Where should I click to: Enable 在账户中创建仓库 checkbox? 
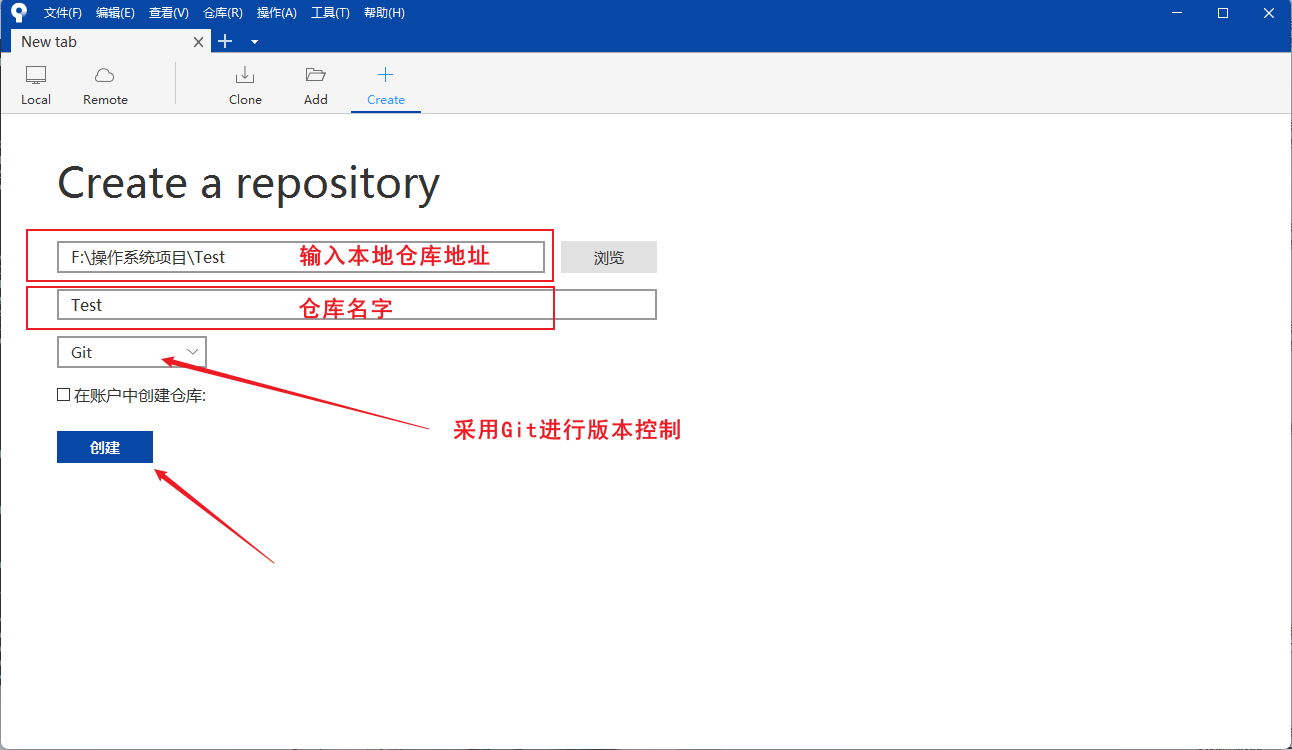pos(63,395)
